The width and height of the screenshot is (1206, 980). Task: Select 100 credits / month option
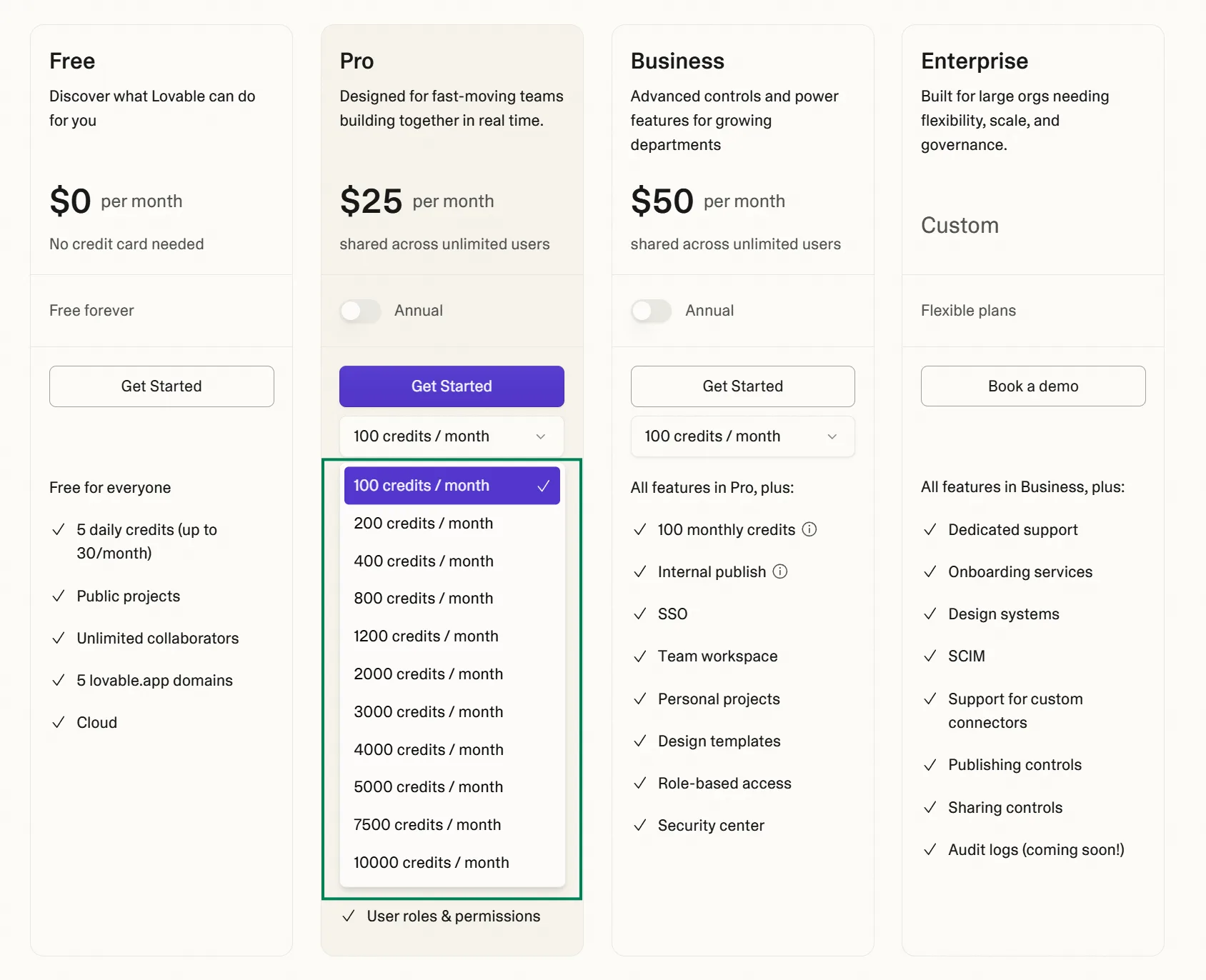[x=452, y=486]
